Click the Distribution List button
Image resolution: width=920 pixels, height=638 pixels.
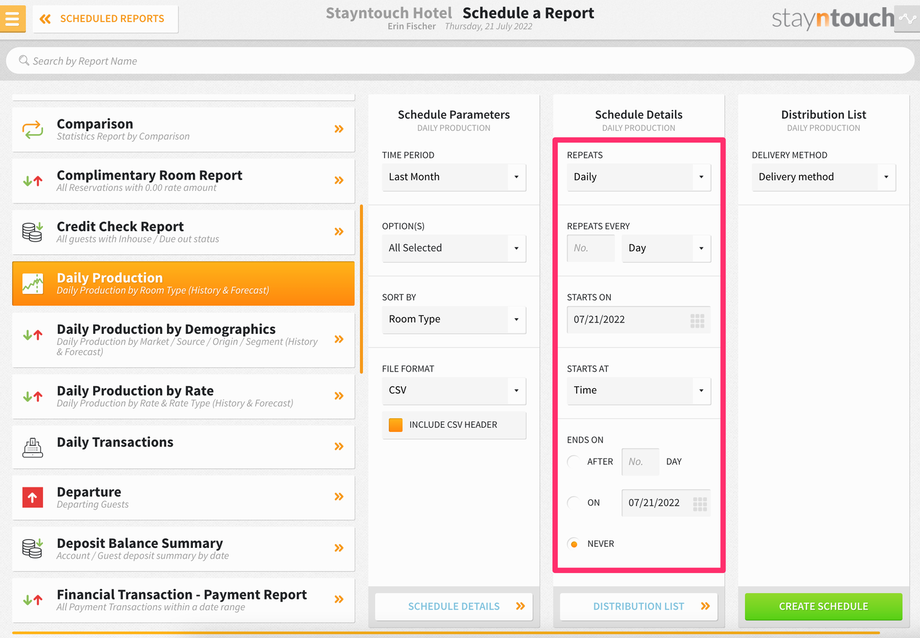(x=638, y=606)
